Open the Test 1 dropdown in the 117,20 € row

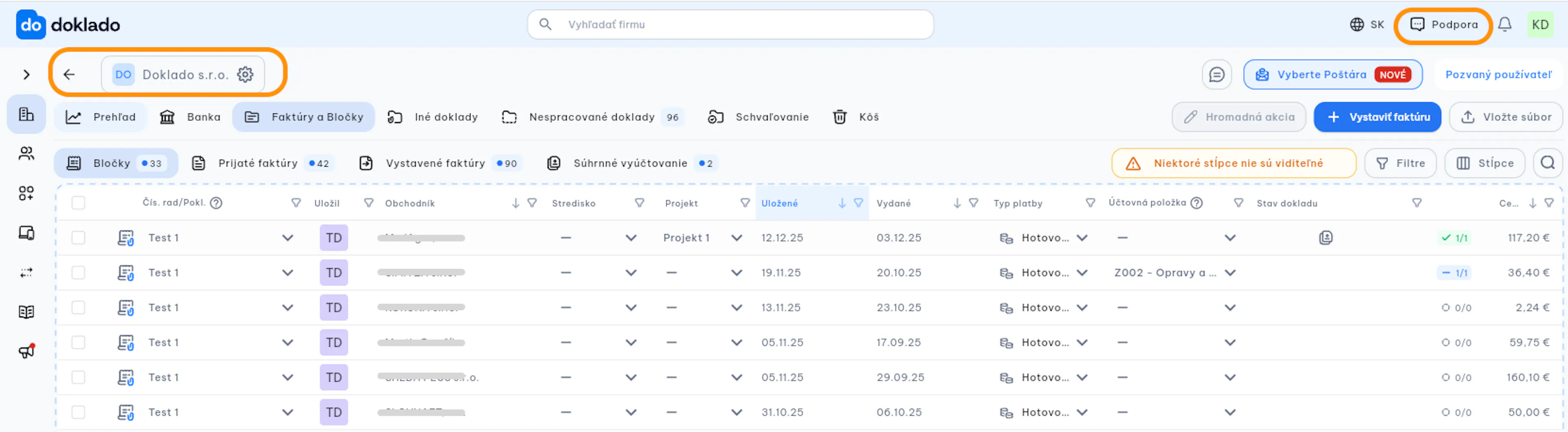click(x=287, y=238)
